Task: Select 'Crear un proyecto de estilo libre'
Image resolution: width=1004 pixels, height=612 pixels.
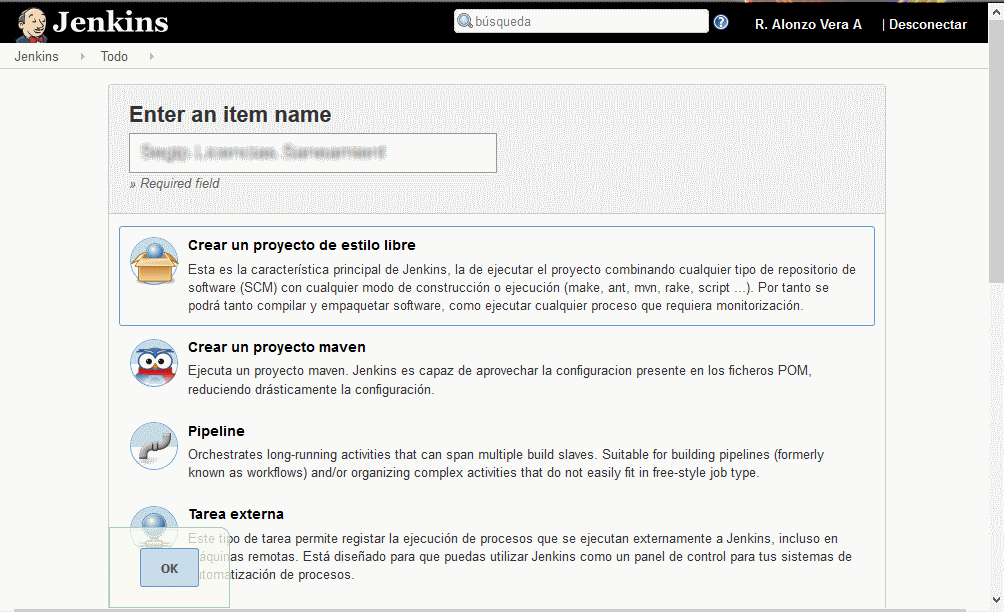Action: [x=302, y=245]
